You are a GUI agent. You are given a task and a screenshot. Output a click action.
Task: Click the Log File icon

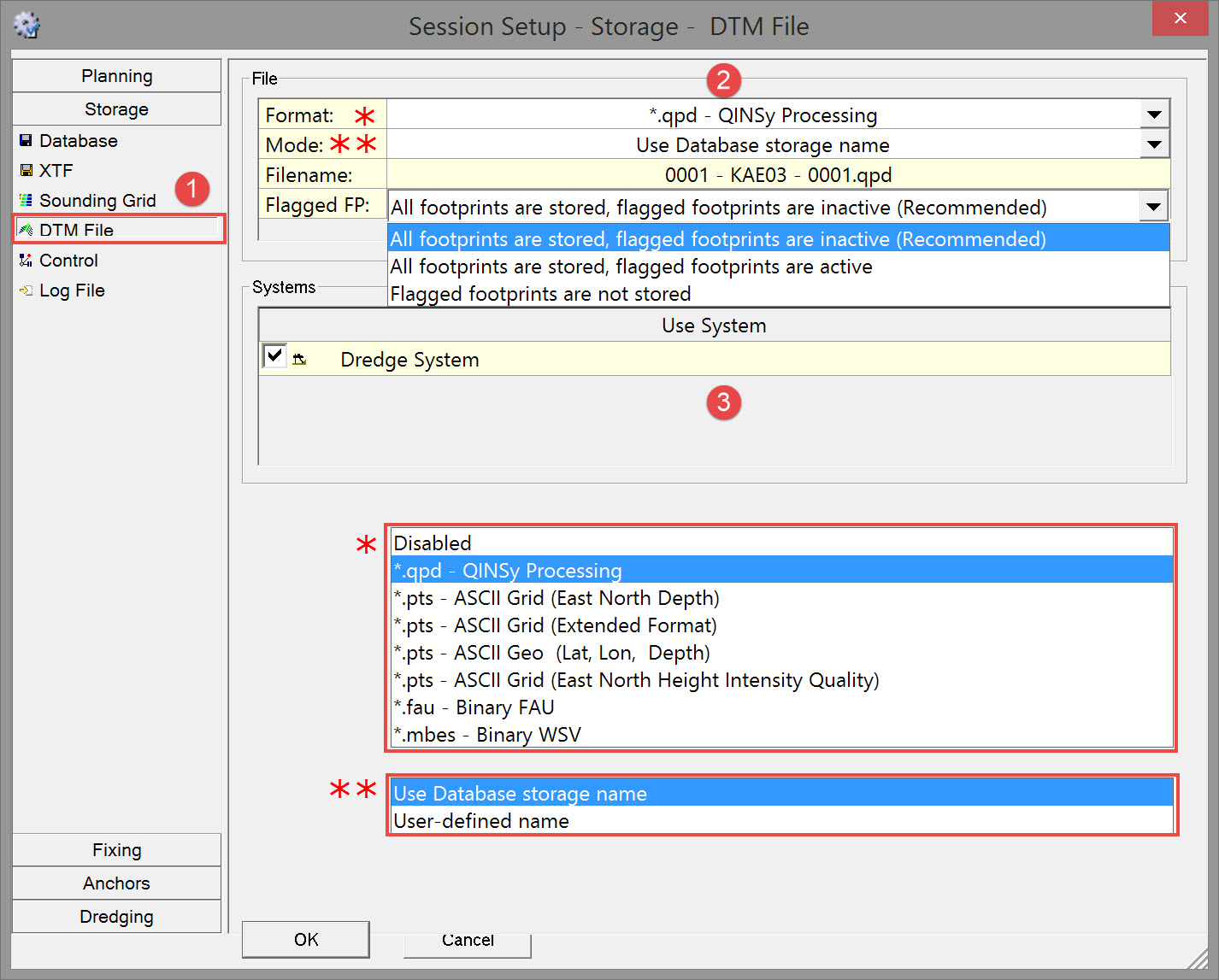(x=26, y=290)
